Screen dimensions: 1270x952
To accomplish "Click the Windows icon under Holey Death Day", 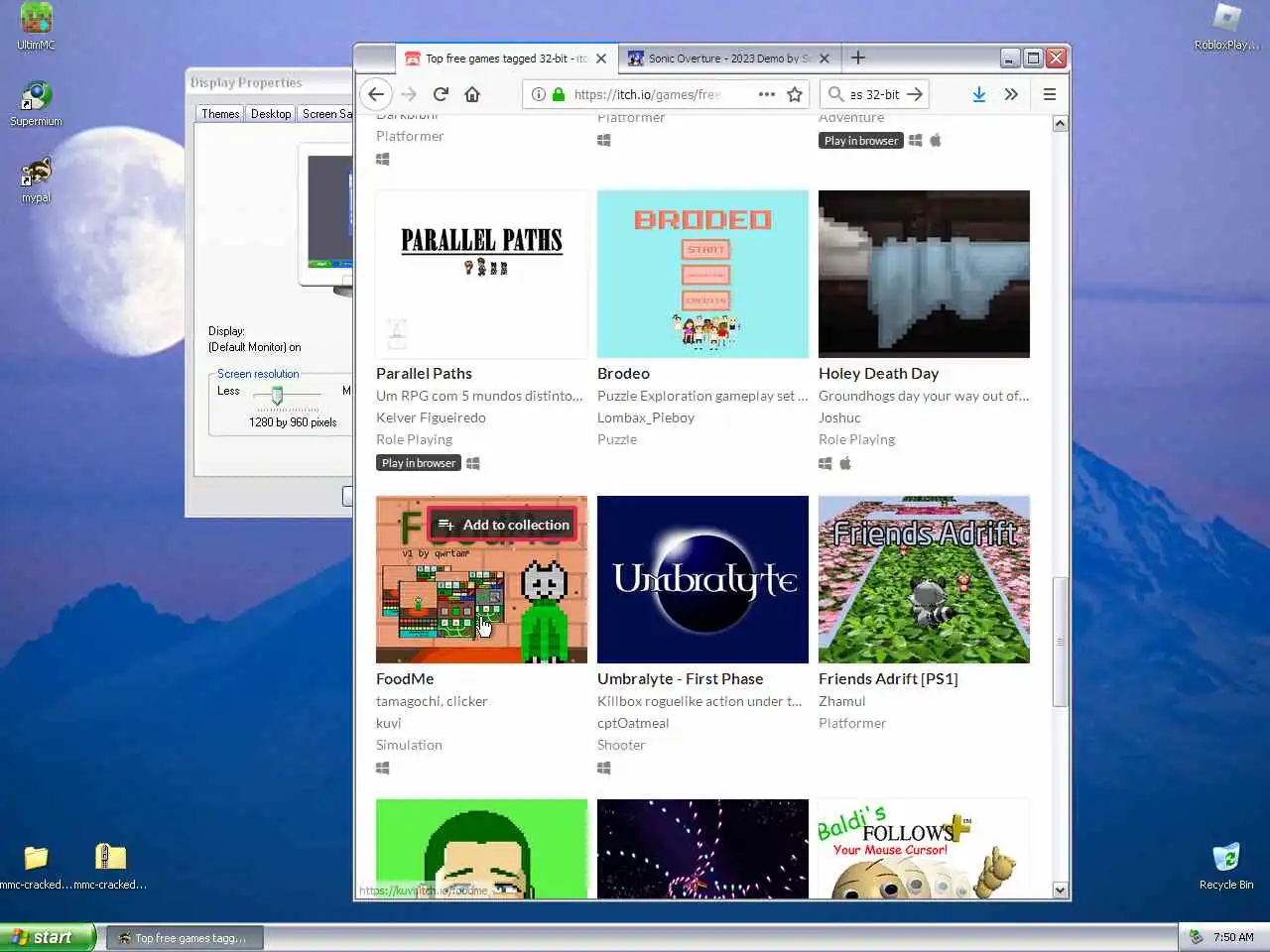I will click(825, 463).
